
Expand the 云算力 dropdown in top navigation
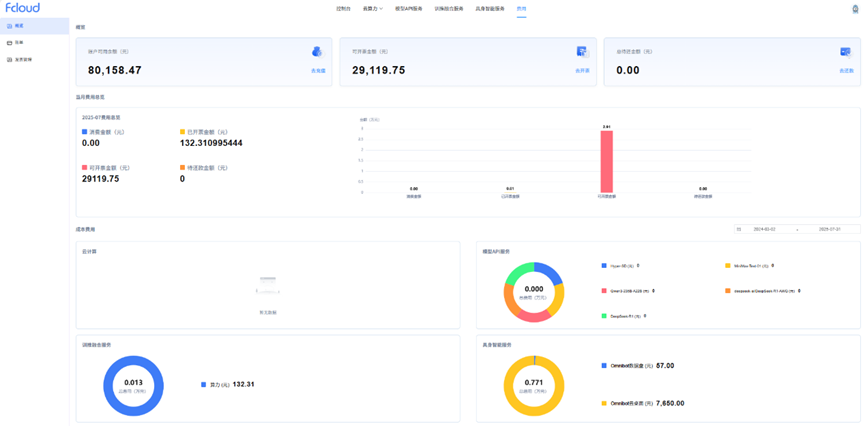(x=372, y=8)
